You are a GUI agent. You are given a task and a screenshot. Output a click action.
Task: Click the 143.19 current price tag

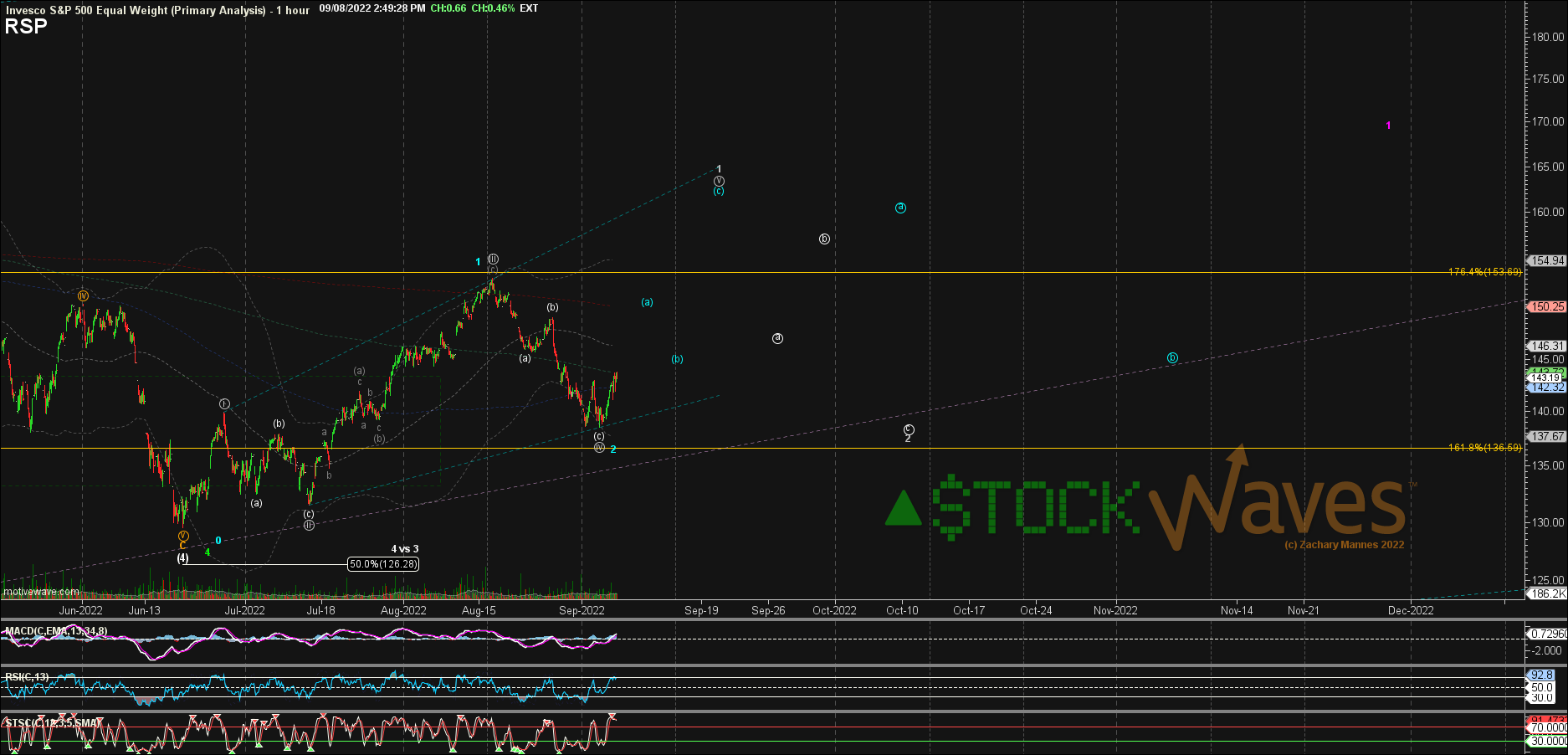pos(1547,377)
